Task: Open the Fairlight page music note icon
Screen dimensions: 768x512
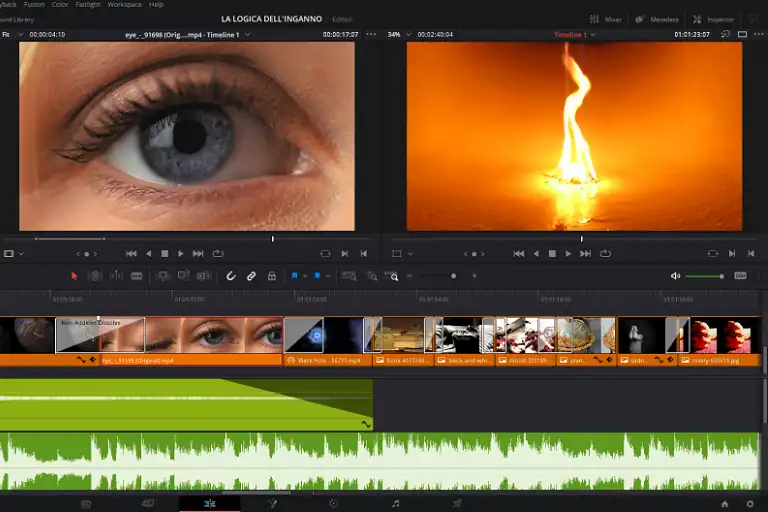Action: click(x=396, y=504)
